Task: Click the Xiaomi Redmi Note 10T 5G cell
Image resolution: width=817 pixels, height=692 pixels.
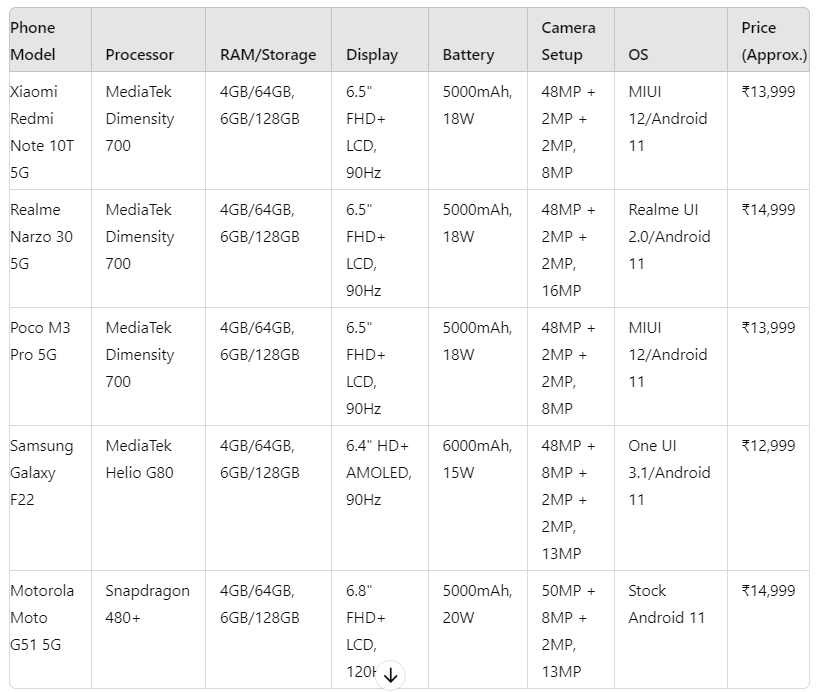Action: [51, 131]
